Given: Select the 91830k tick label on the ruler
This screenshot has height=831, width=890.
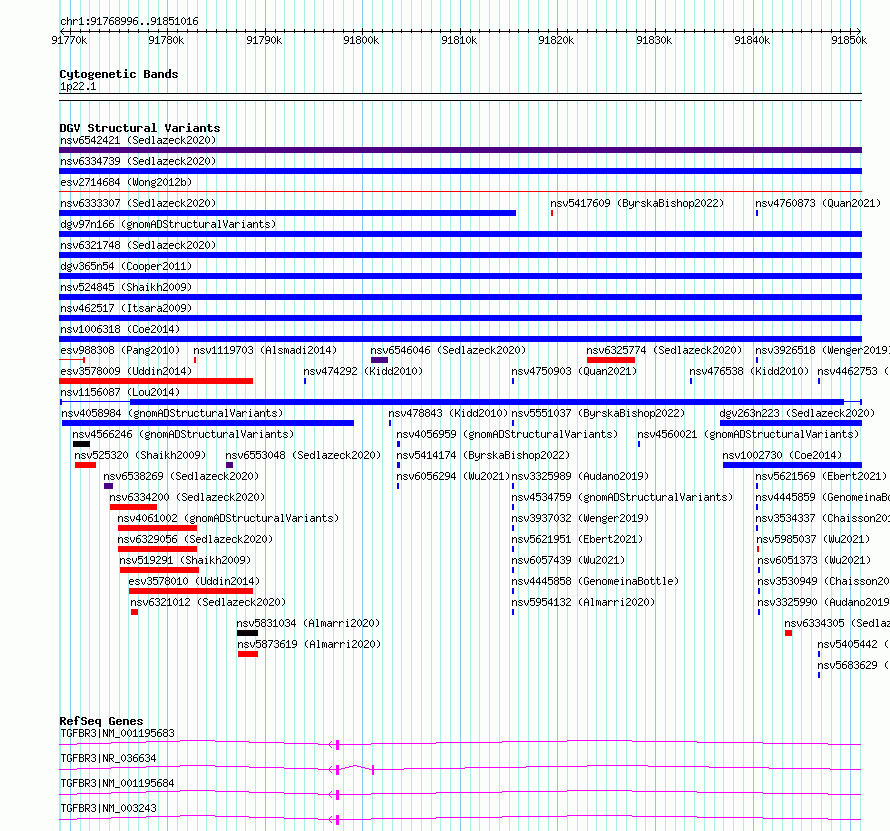Looking at the screenshot, I should point(654,40).
